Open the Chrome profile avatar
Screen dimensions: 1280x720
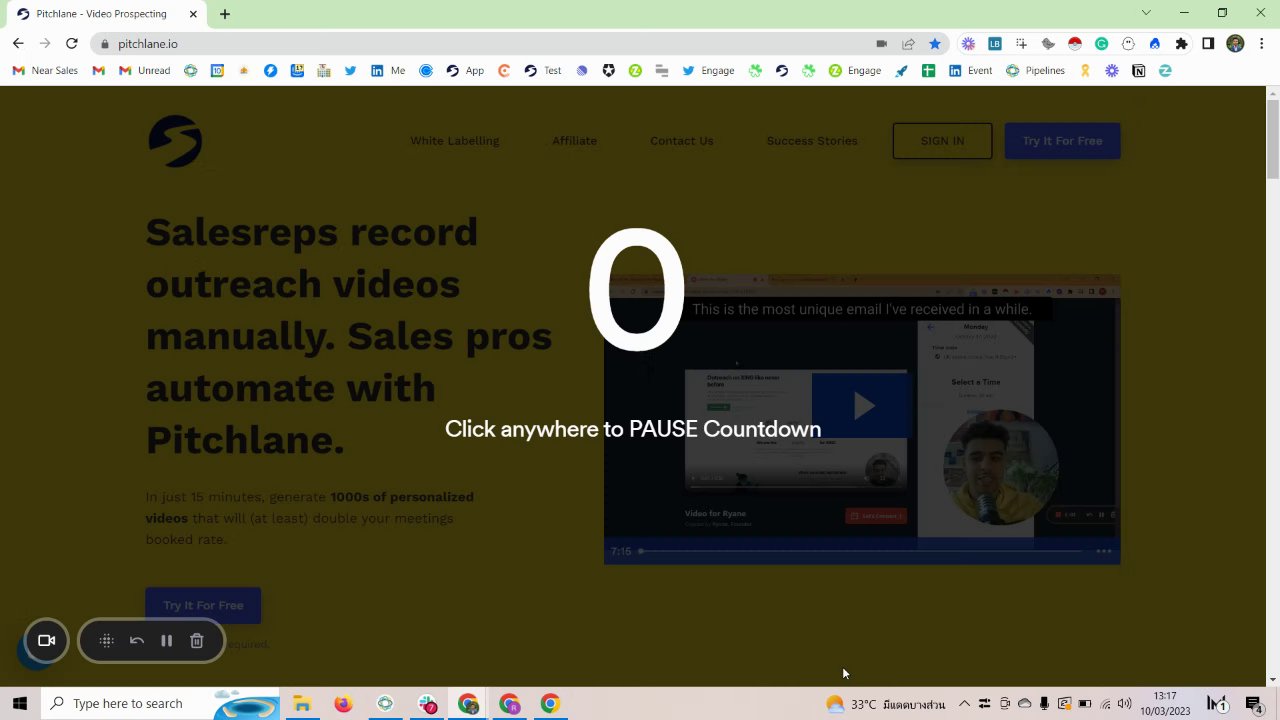pos(1235,44)
